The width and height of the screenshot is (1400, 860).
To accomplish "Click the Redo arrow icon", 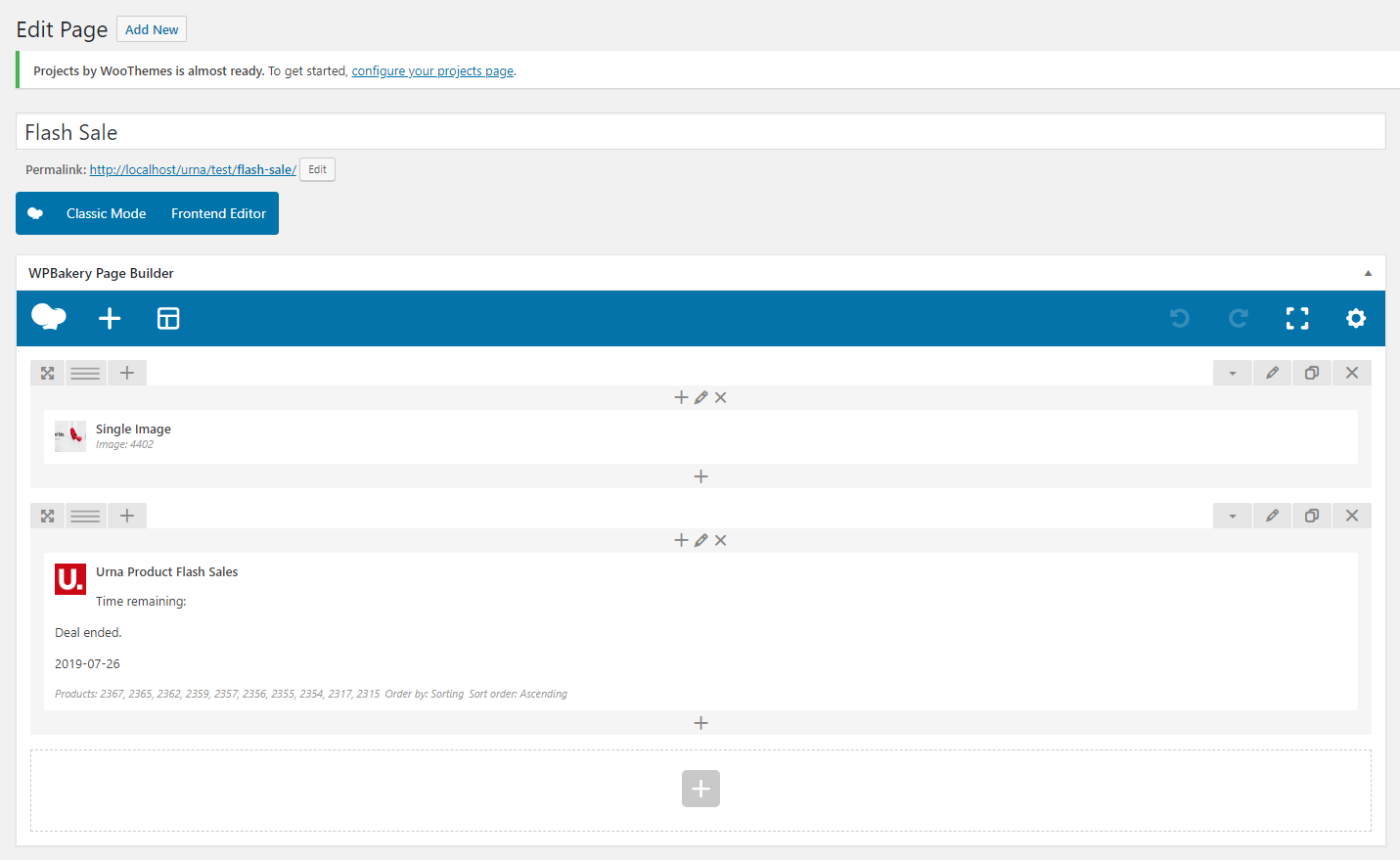I will (x=1239, y=318).
